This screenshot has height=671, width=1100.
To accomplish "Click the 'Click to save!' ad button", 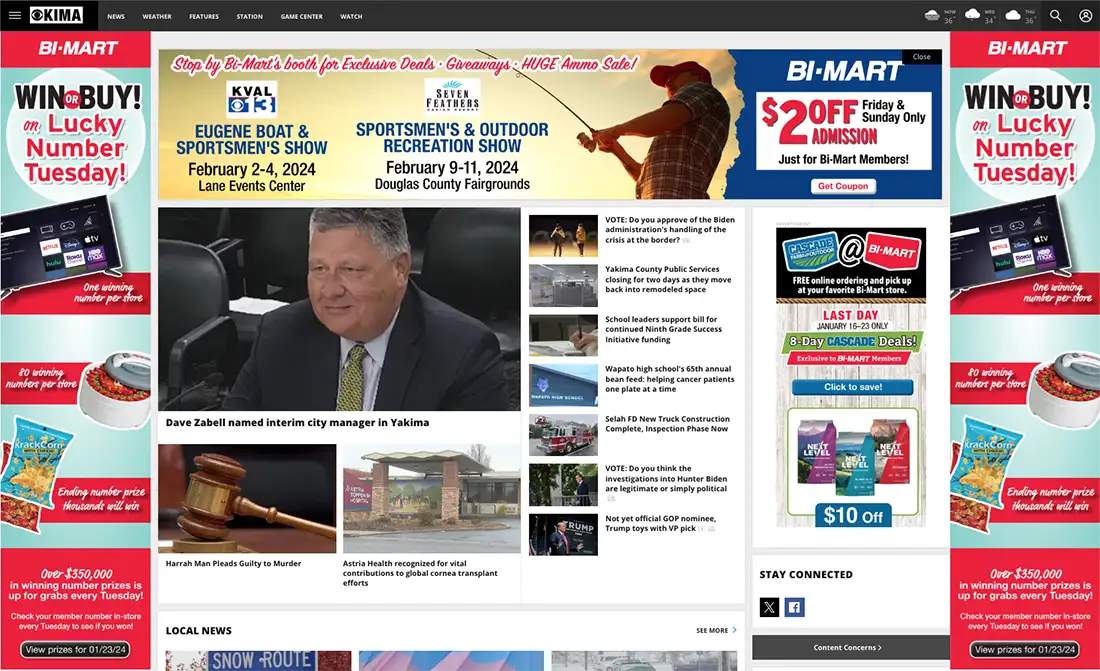I will [852, 387].
